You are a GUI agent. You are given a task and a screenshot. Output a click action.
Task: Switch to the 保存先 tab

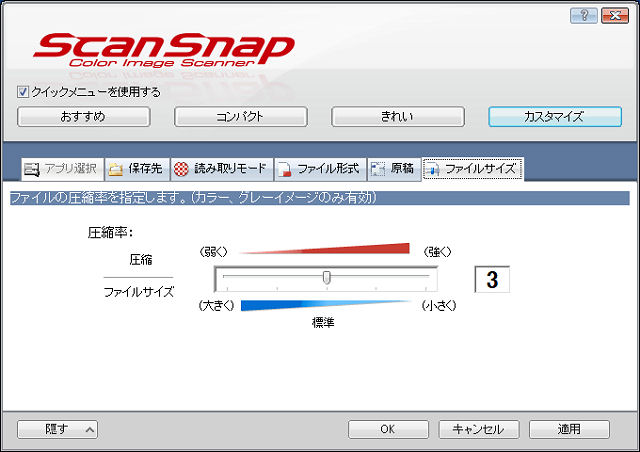[x=137, y=169]
